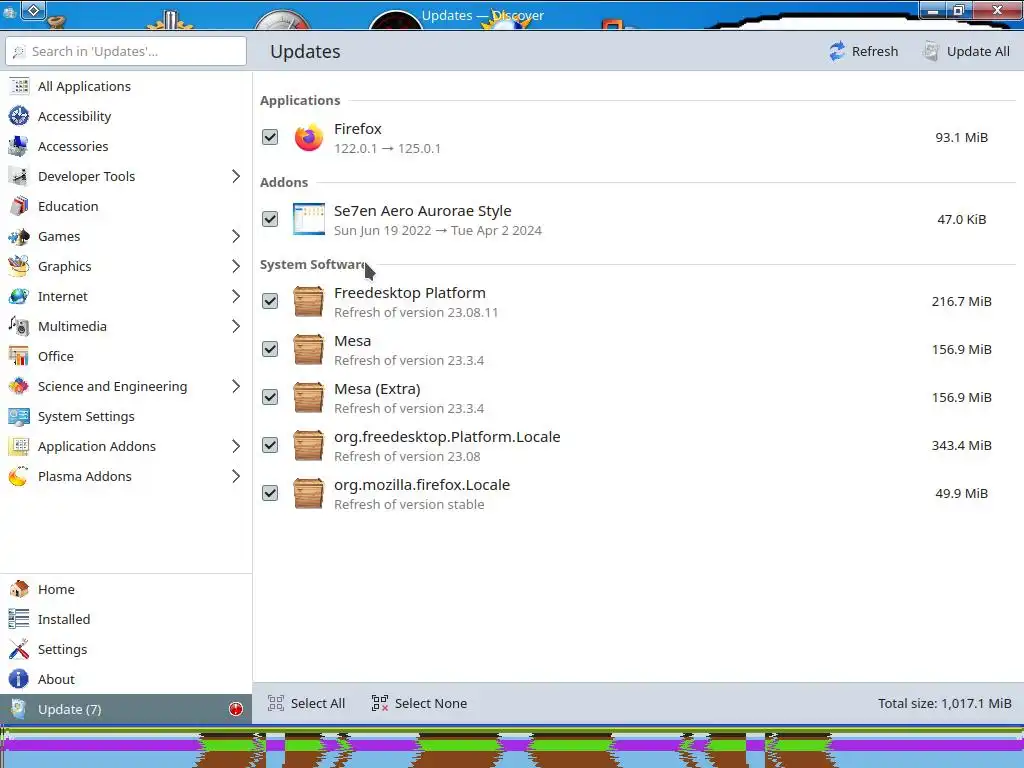This screenshot has height=768, width=1024.
Task: Expand the Multimedia category chevron
Action: (x=236, y=327)
